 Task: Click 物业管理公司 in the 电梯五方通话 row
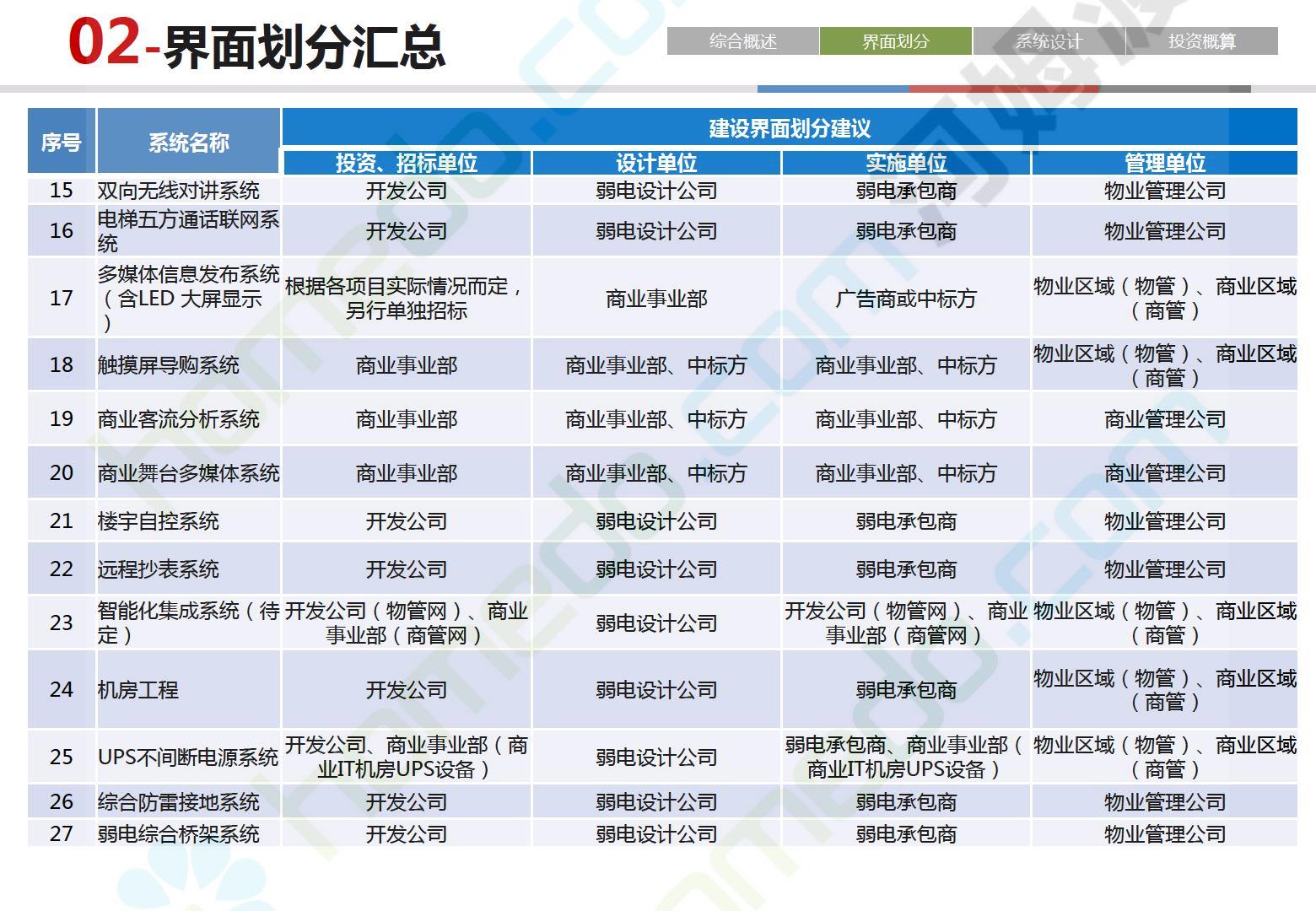pyautogui.click(x=1165, y=231)
